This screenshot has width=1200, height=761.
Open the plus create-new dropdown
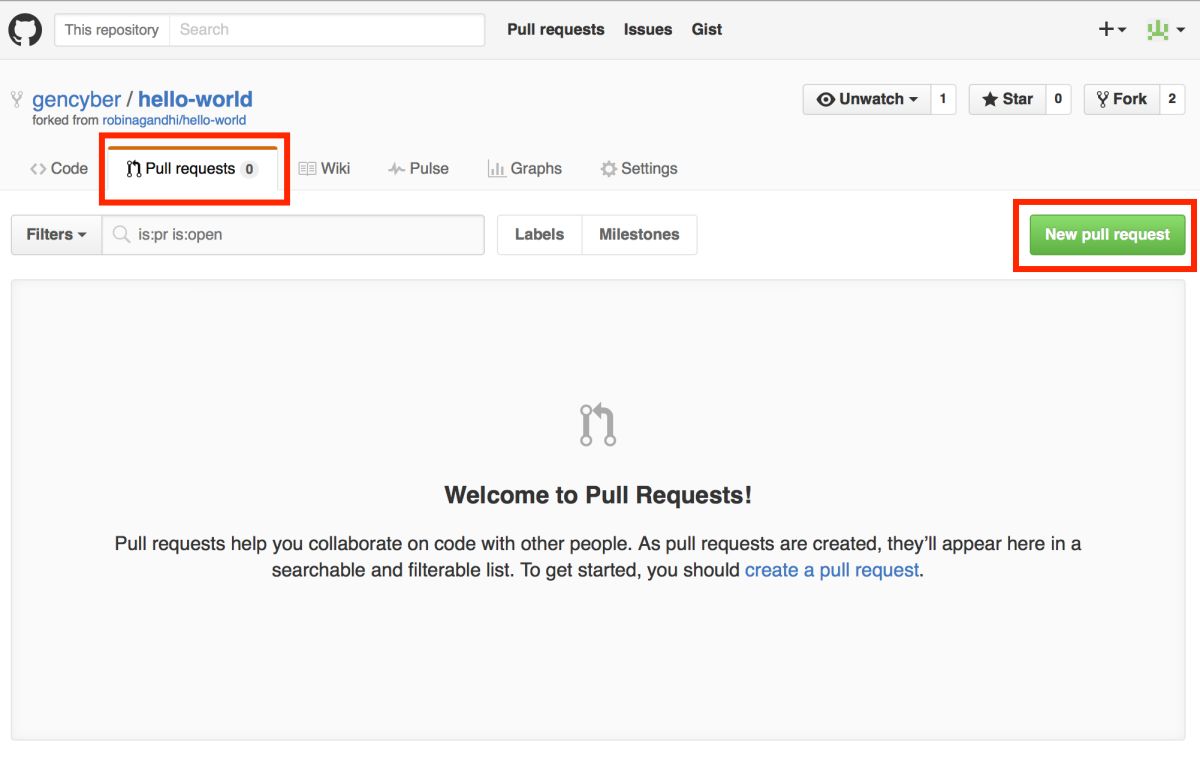tap(1112, 30)
